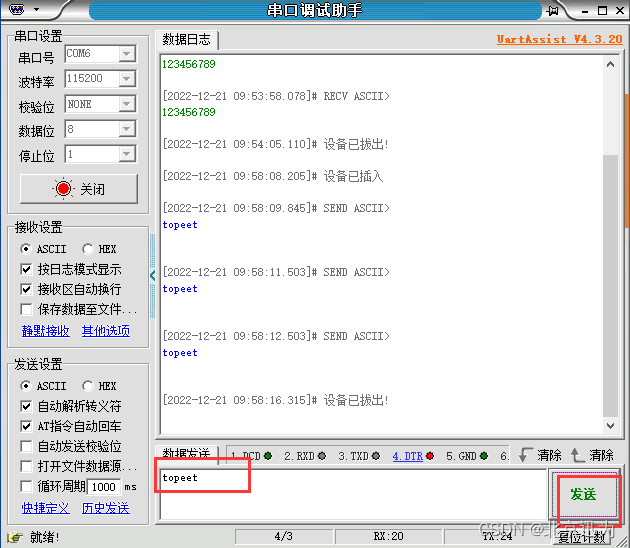This screenshot has height=548, width=630.
Task: Open UartAssist V4.3.20 version link
Action: (x=559, y=39)
